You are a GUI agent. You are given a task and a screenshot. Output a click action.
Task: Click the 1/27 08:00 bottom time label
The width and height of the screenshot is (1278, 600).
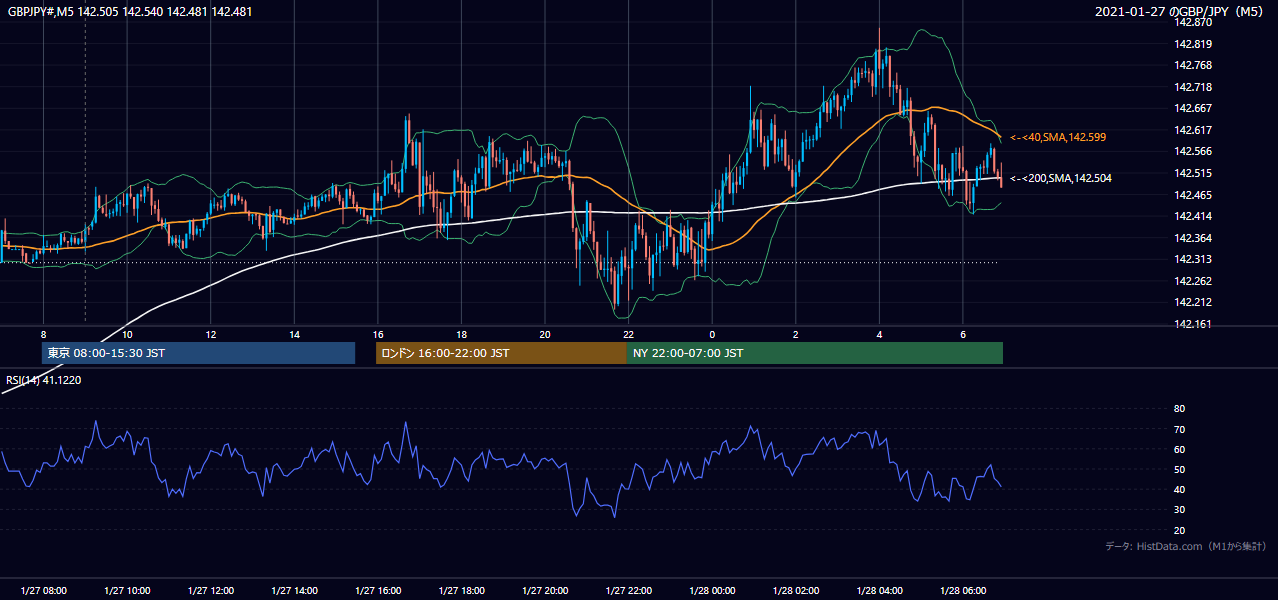[x=43, y=590]
